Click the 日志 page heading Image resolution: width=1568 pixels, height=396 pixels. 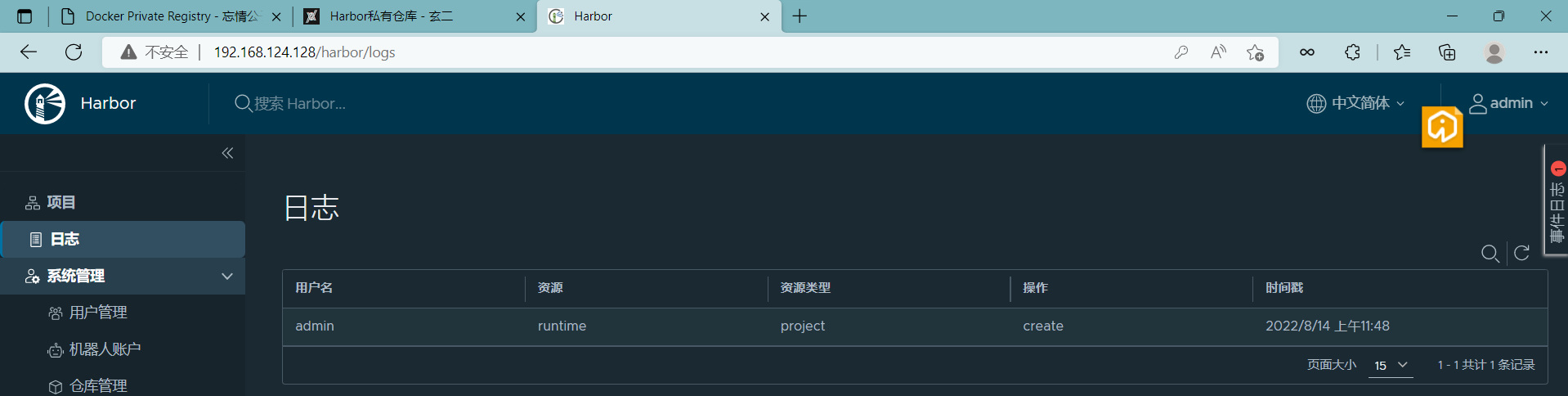click(311, 208)
